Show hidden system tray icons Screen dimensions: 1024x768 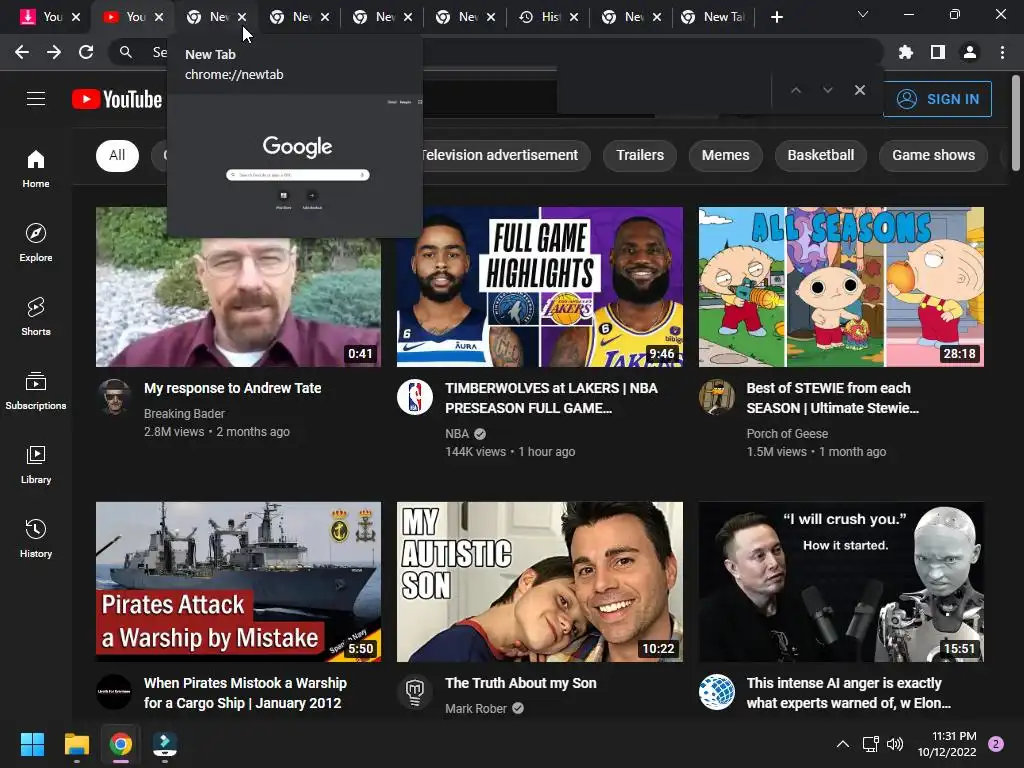click(x=843, y=744)
